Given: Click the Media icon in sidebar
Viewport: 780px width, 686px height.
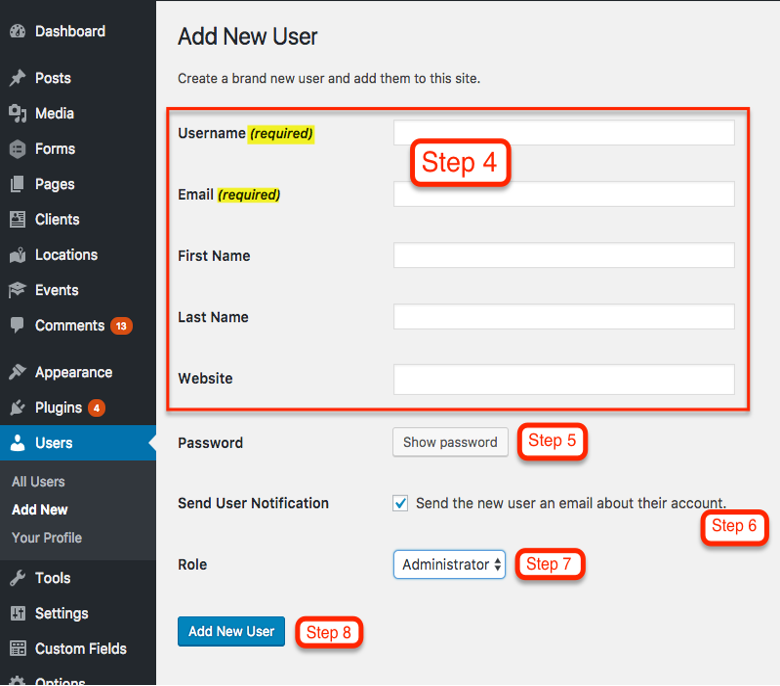Looking at the screenshot, I should (x=17, y=113).
